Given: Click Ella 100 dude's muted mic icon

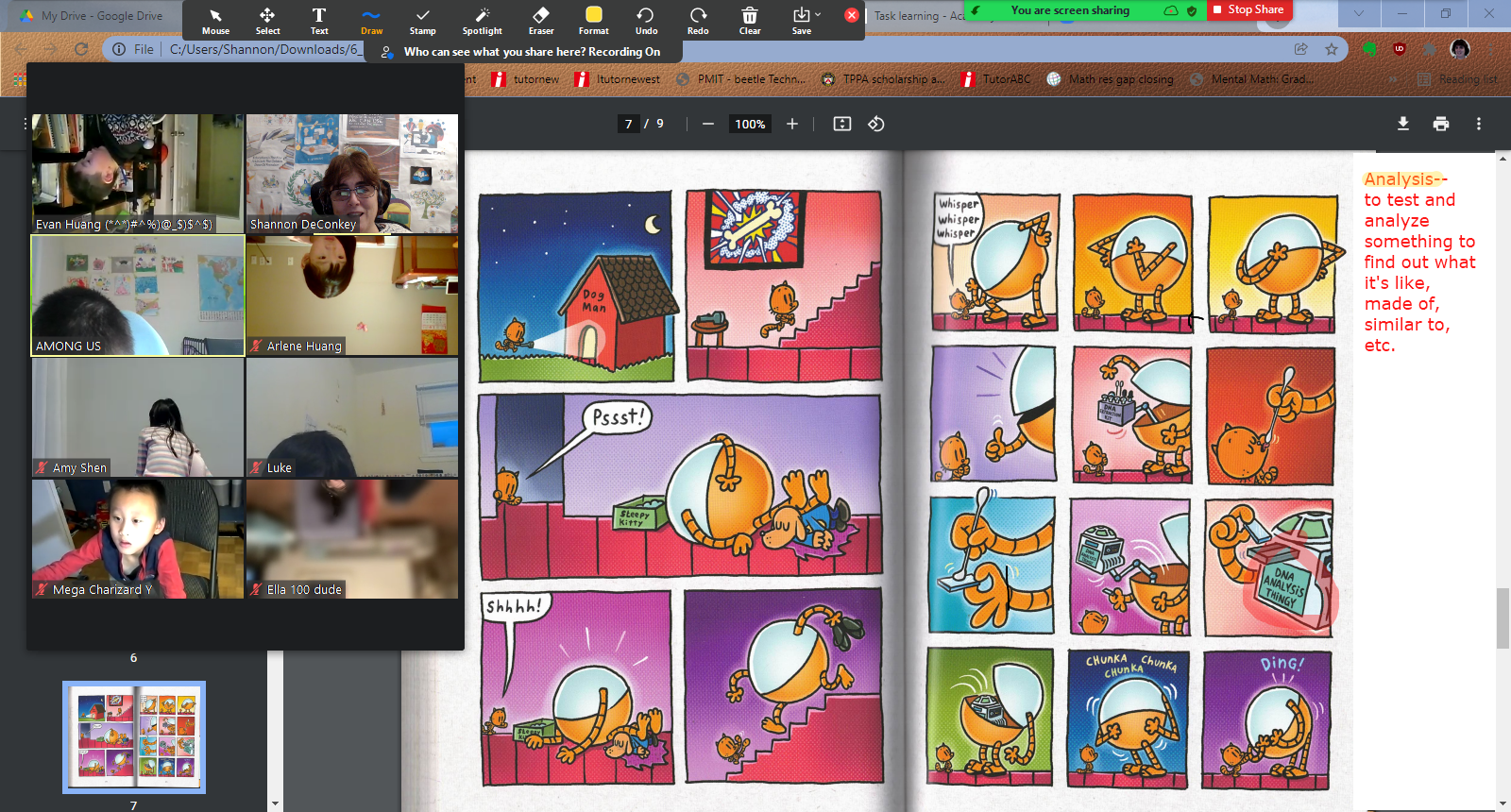Looking at the screenshot, I should coord(256,589).
